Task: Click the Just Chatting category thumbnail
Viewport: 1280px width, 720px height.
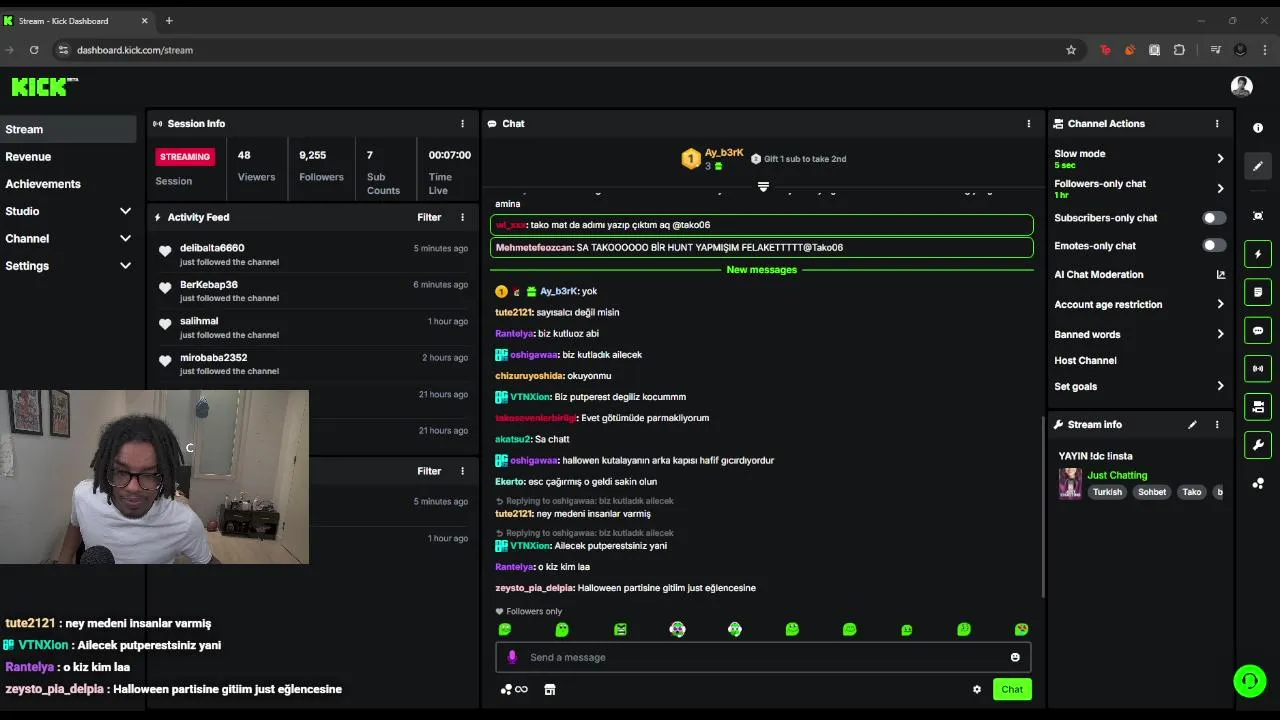Action: [x=1070, y=483]
